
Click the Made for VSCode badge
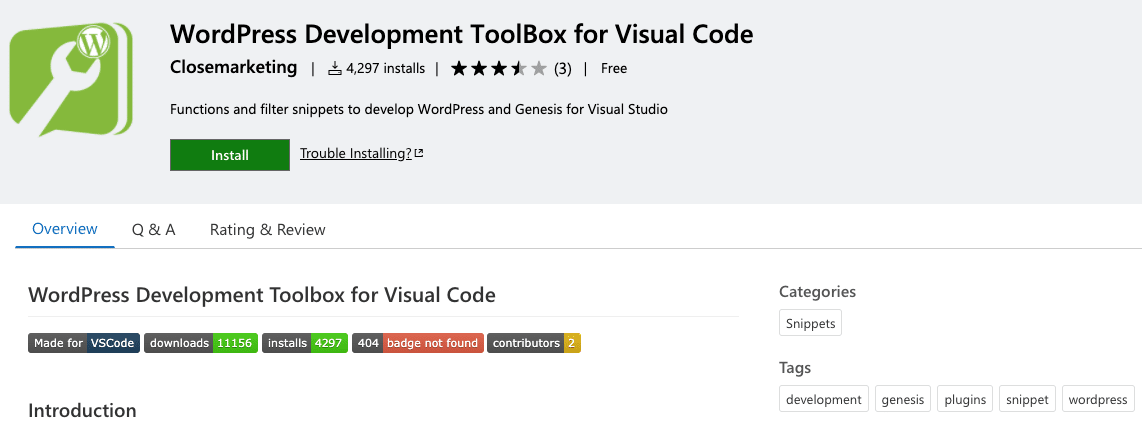84,343
